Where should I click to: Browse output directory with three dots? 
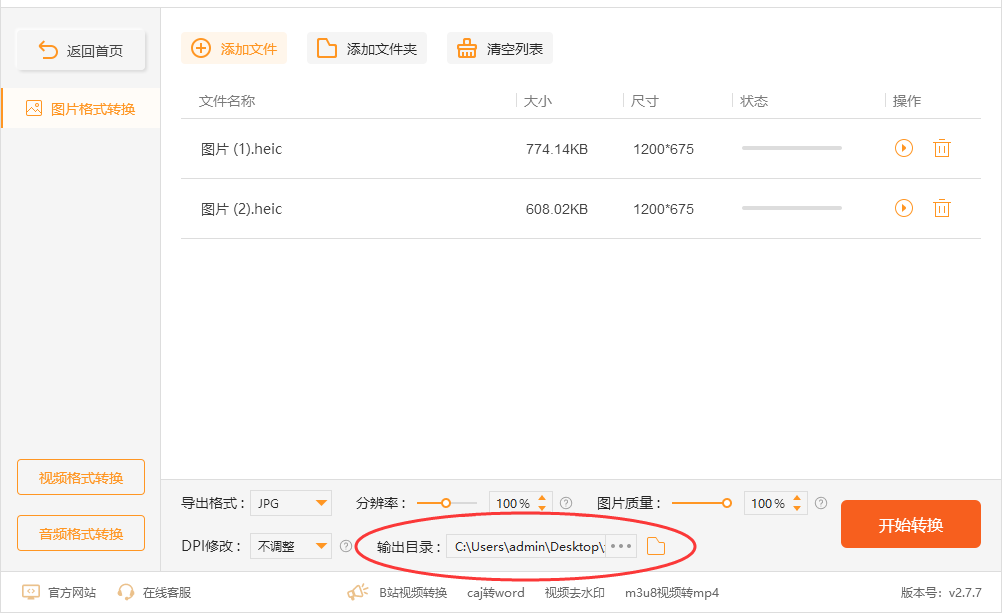(620, 547)
